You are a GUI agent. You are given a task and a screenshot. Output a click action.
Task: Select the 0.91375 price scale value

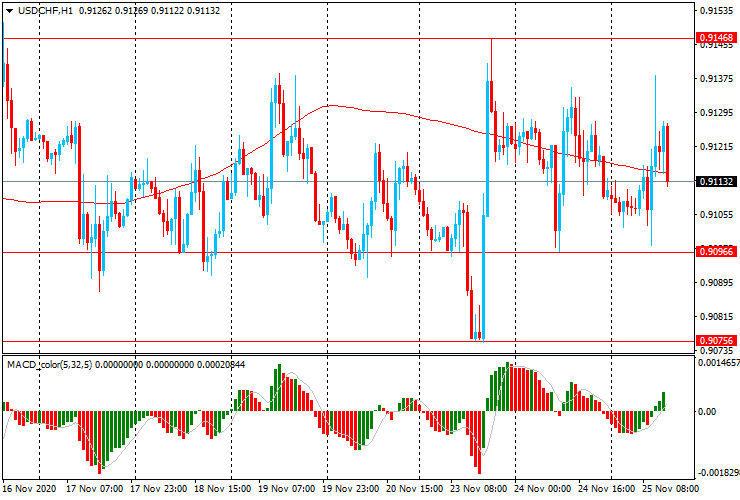pyautogui.click(x=717, y=79)
